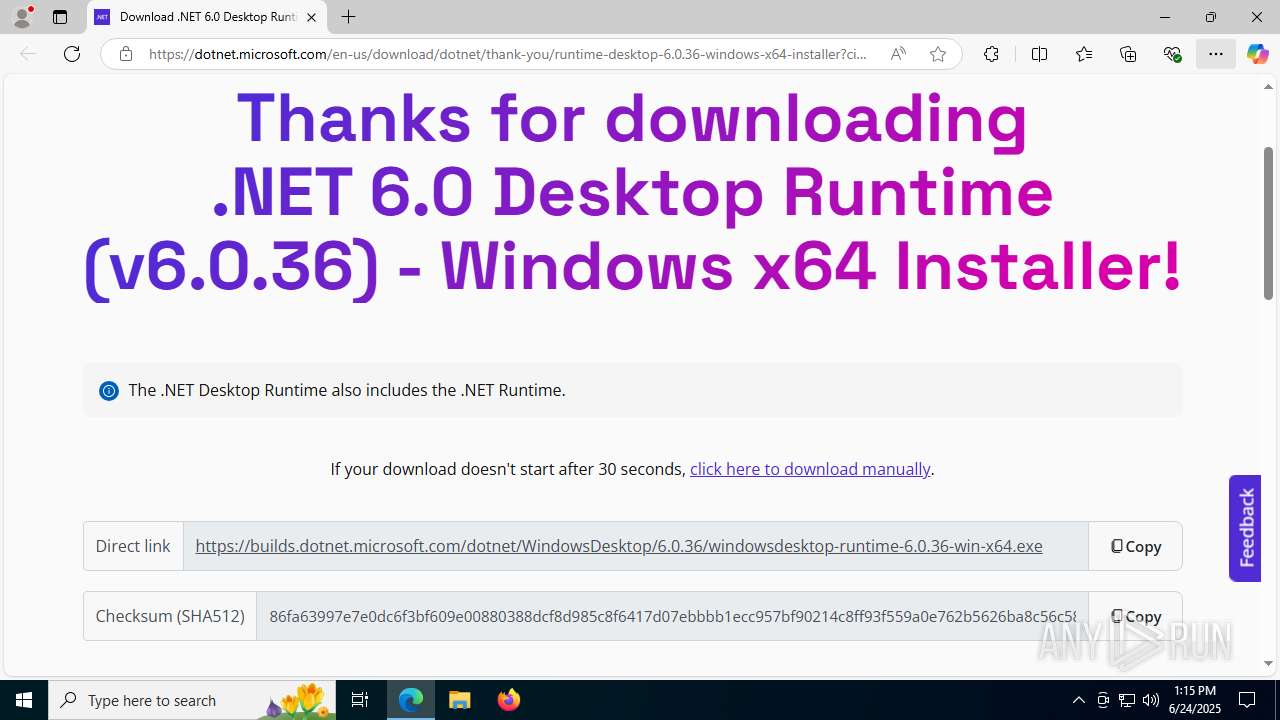Open the clock showing 1:15 PM
This screenshot has width=1280, height=720.
coord(1195,700)
